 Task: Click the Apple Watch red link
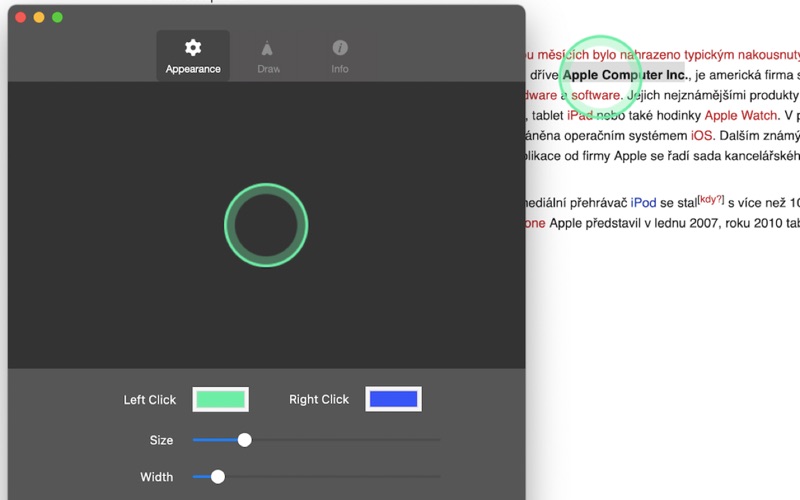[740, 116]
